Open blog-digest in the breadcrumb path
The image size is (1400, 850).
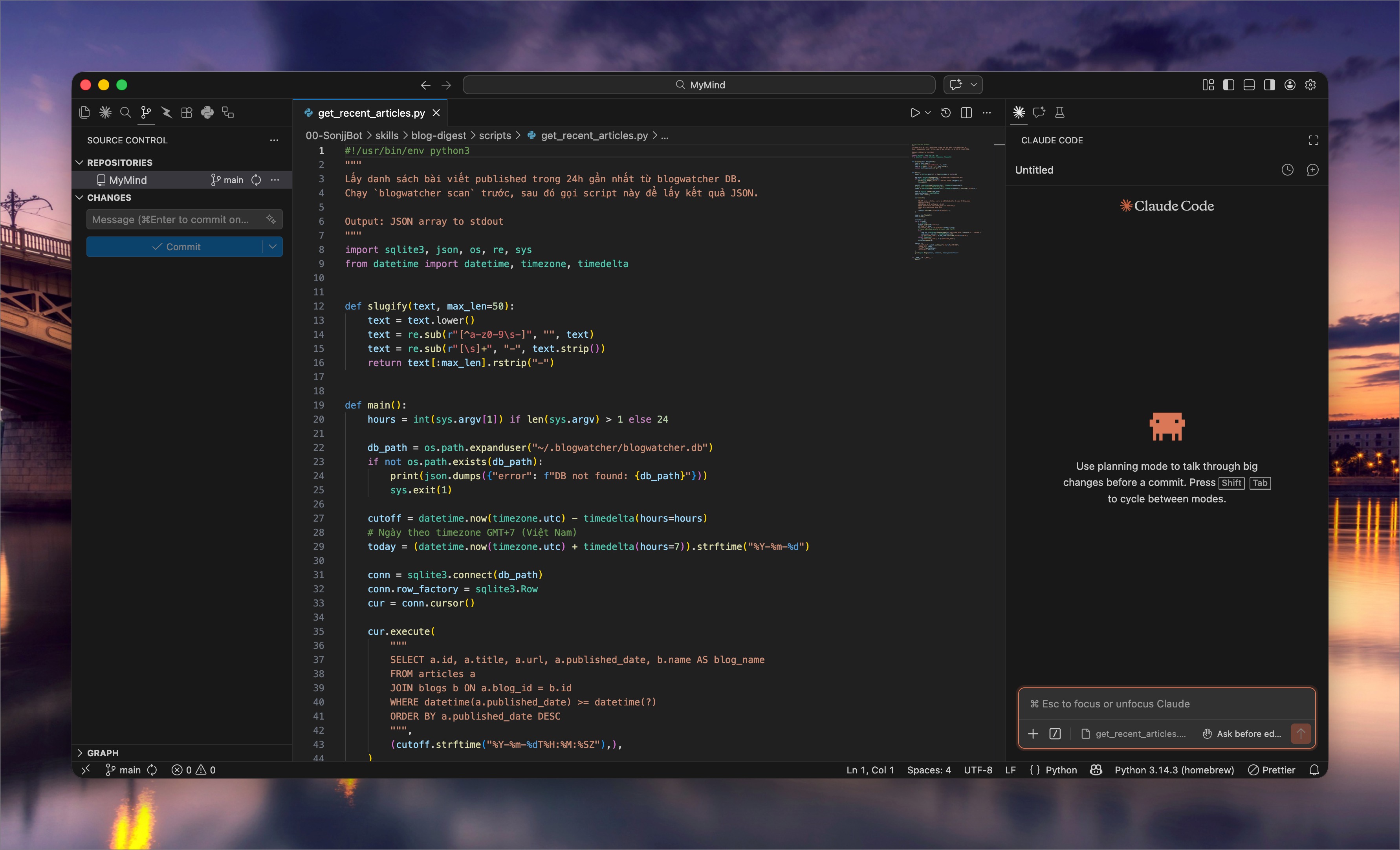(439, 135)
